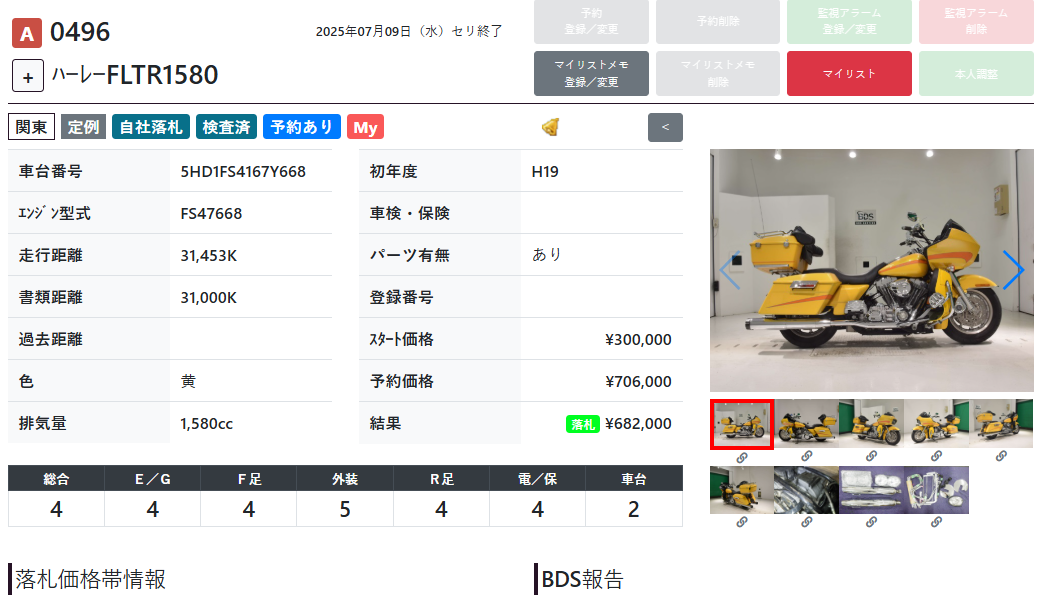Open link icon under rear-left view thumbnail
Viewport: 1049px width, 603px height.
point(742,522)
